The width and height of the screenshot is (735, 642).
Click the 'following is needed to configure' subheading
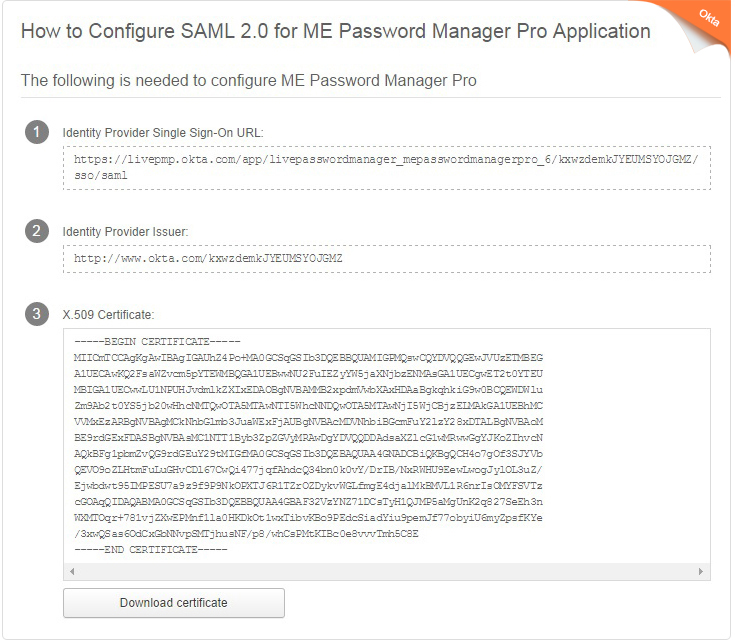coord(248,80)
